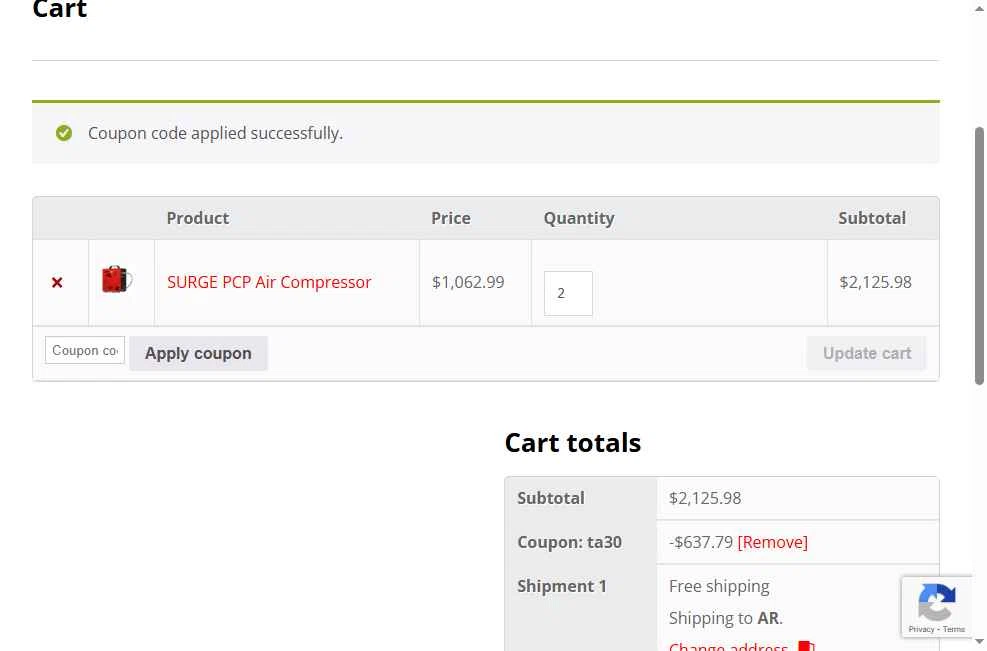Viewport: 987px width, 651px height.
Task: Click the quantity field showing 2
Action: click(x=568, y=293)
